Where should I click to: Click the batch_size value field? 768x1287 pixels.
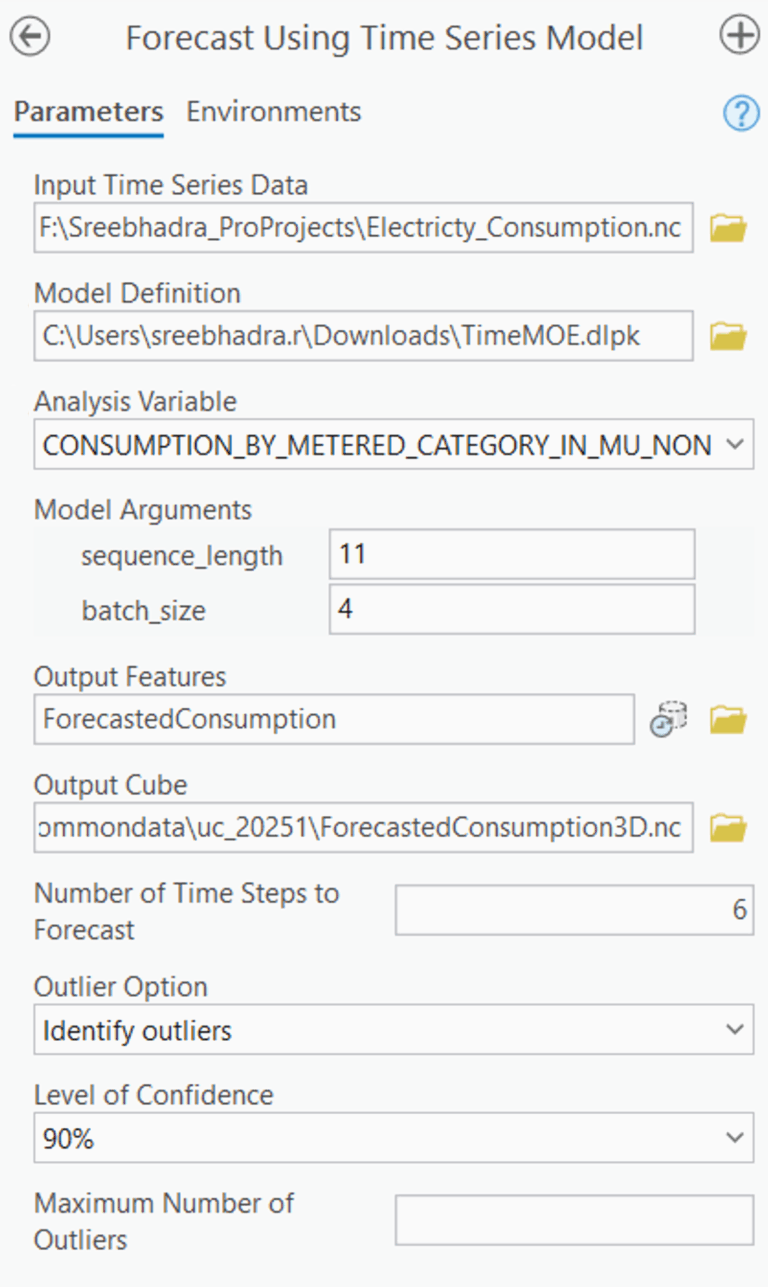tap(511, 608)
